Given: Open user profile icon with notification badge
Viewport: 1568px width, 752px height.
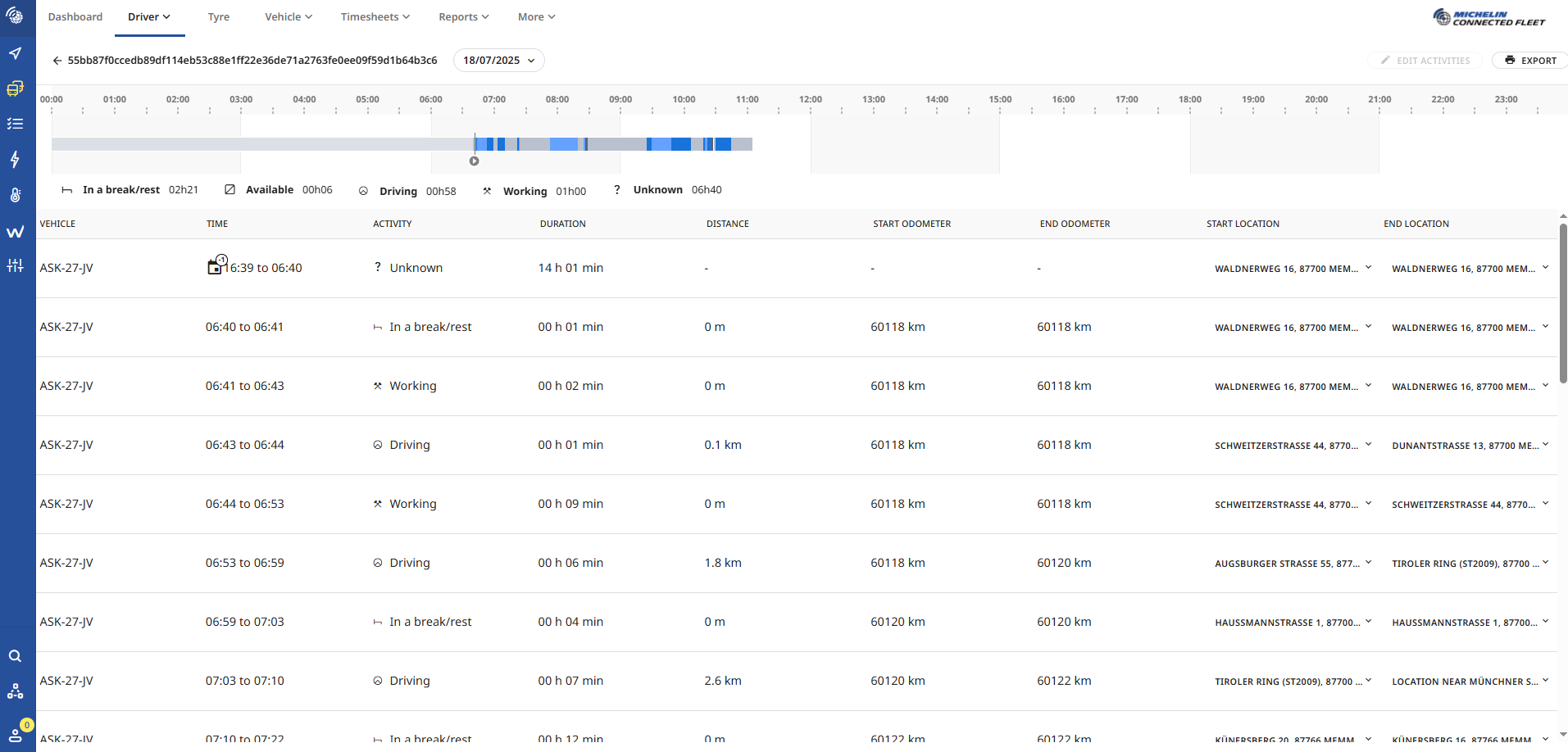Looking at the screenshot, I should point(16,734).
